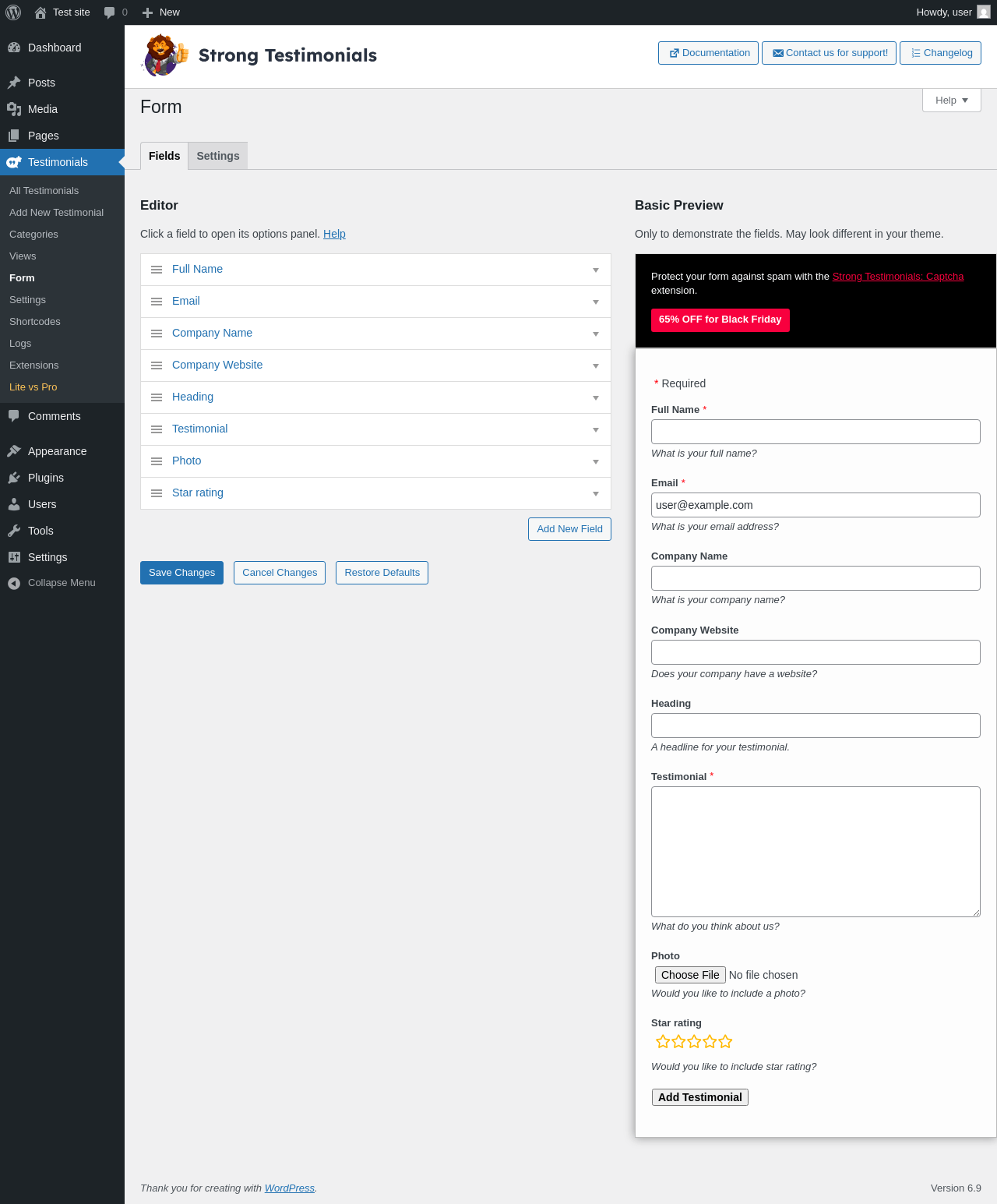The image size is (997, 1204).
Task: Click the Testimonial preview text area
Action: 816,852
